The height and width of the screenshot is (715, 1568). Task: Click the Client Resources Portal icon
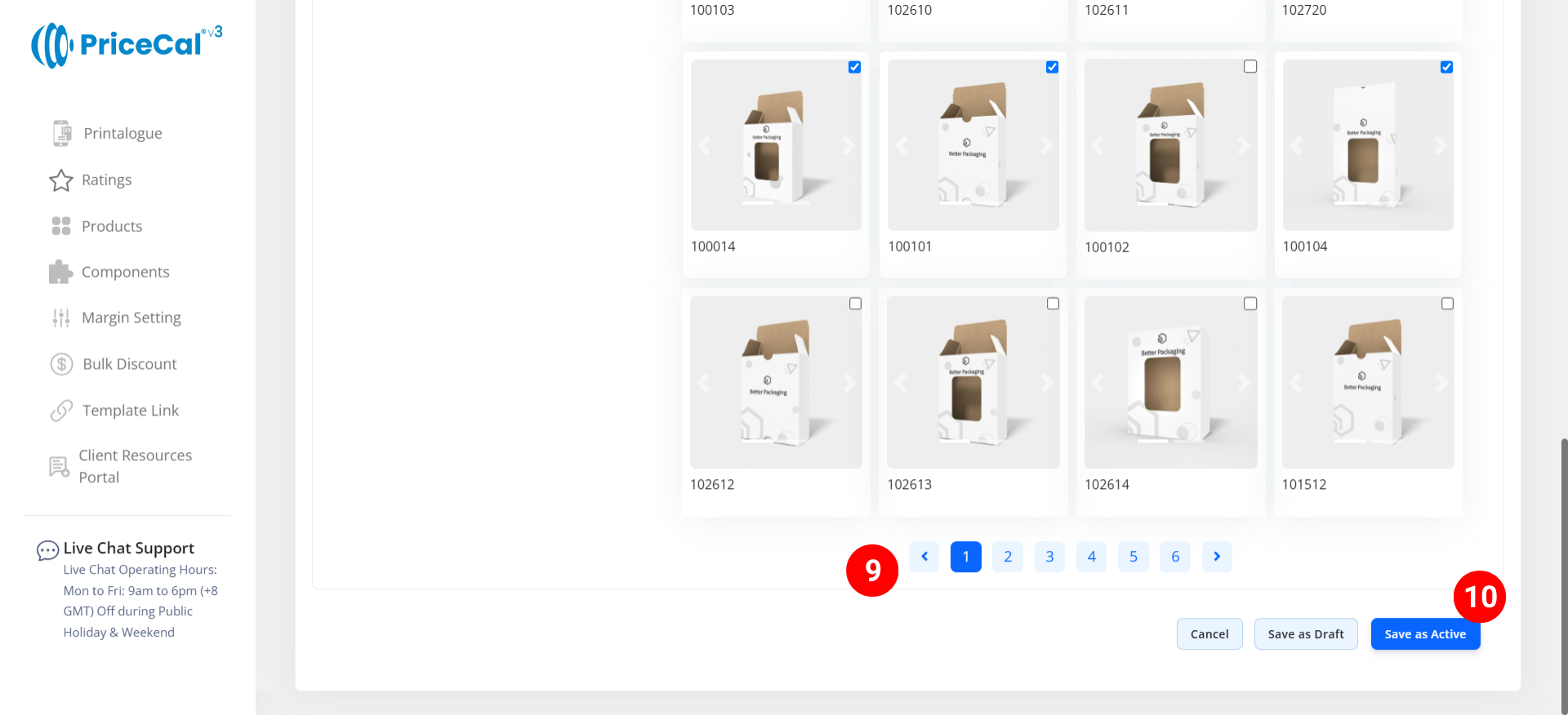[59, 466]
